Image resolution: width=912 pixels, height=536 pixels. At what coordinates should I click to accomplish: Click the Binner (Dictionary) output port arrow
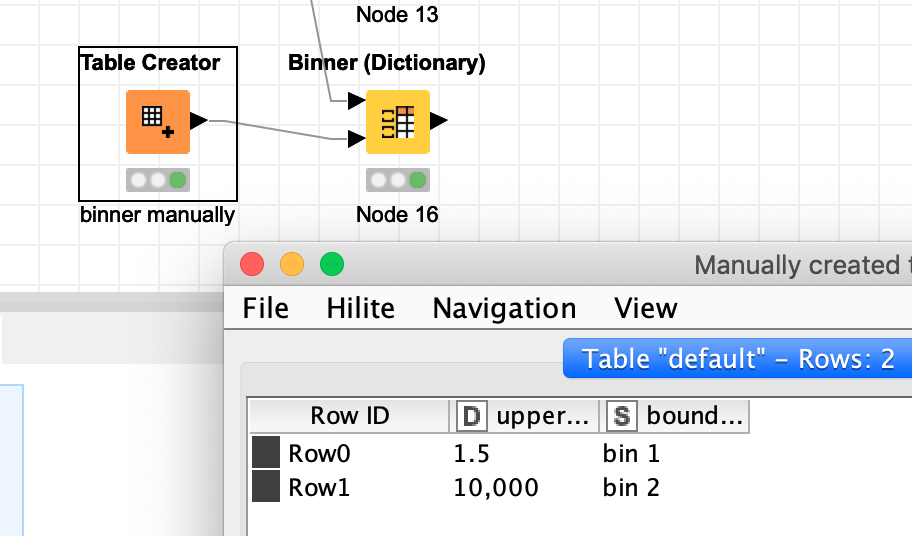(439, 120)
